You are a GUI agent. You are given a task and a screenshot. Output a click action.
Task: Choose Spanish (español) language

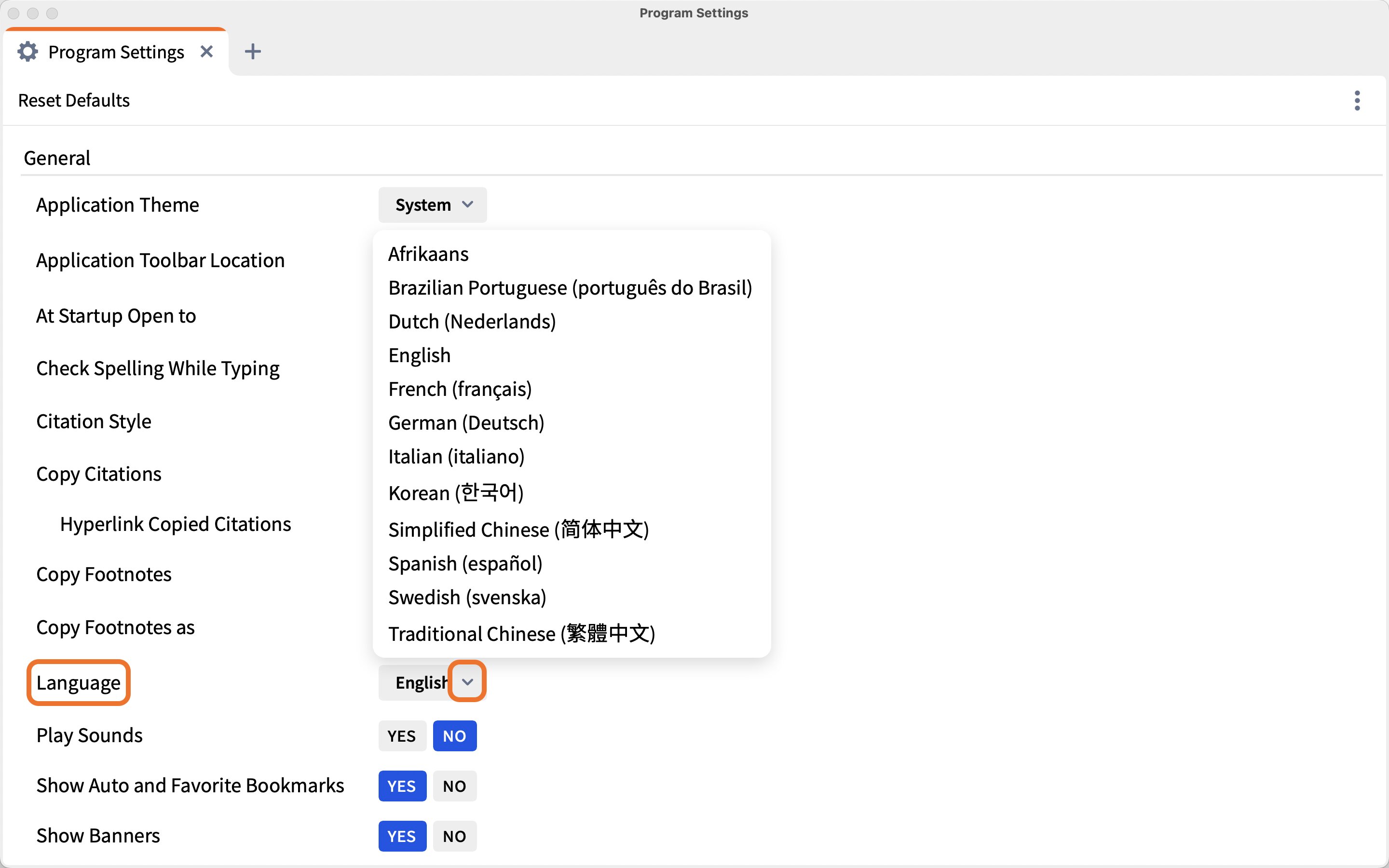pos(465,564)
